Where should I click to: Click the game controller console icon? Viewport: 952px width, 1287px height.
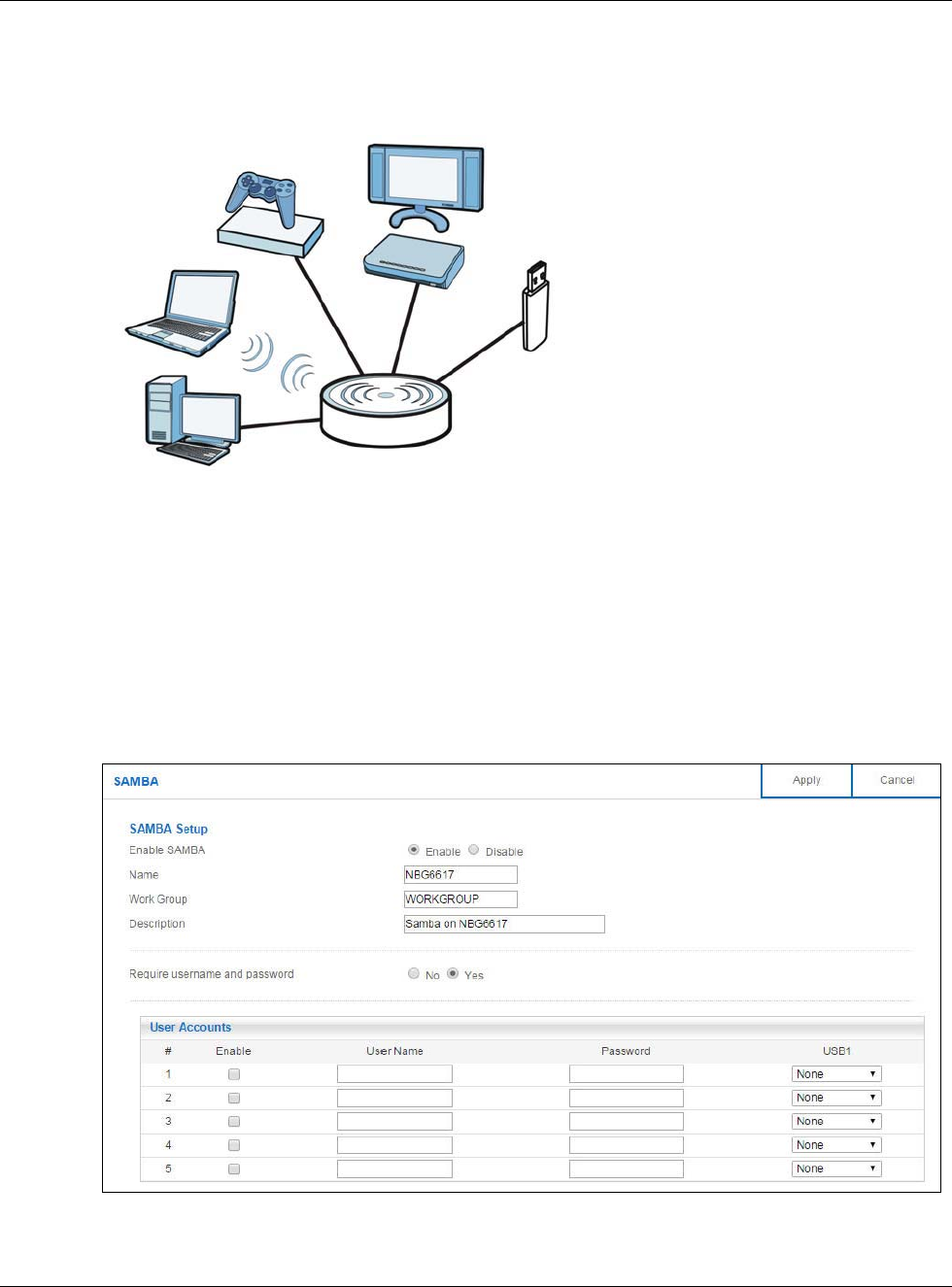click(x=269, y=214)
